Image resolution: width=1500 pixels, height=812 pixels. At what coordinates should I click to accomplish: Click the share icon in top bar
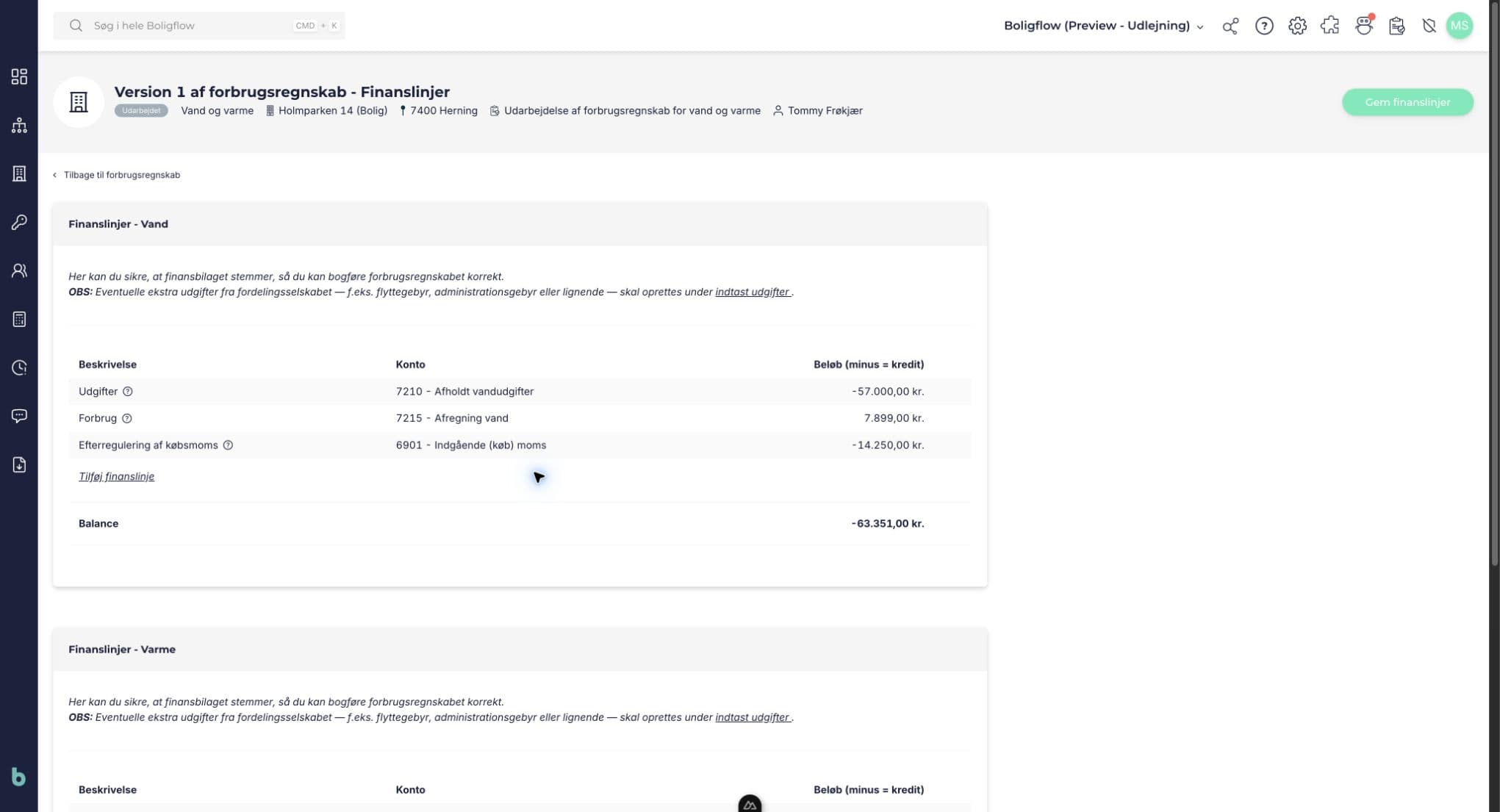1230,26
